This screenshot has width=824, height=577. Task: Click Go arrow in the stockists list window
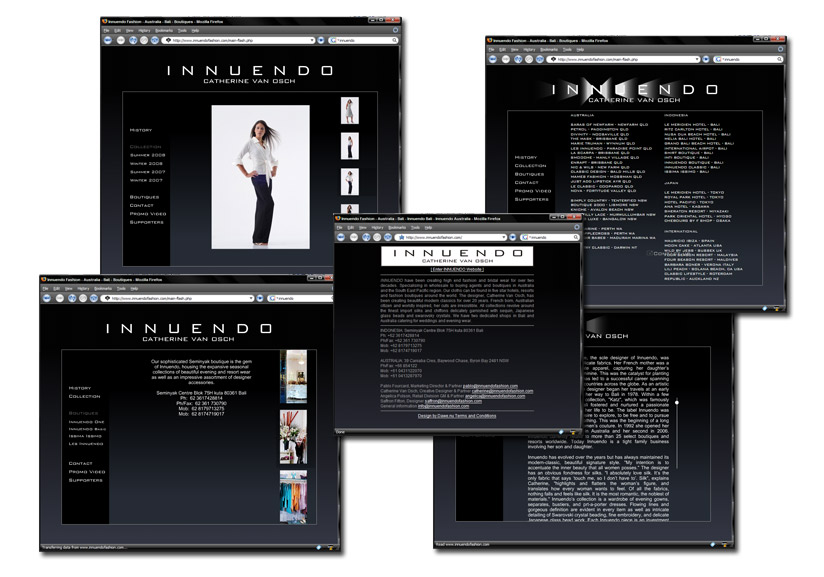click(706, 59)
